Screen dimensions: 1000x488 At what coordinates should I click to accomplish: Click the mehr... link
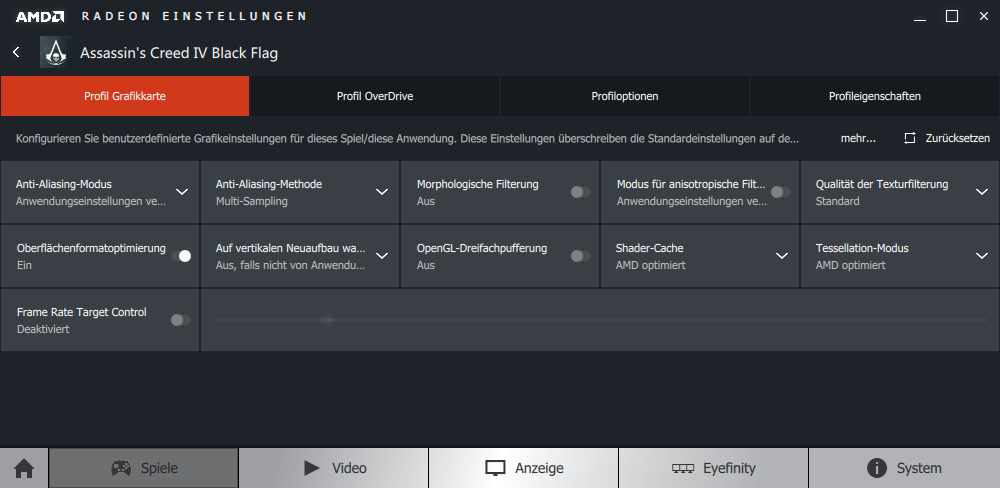(858, 138)
